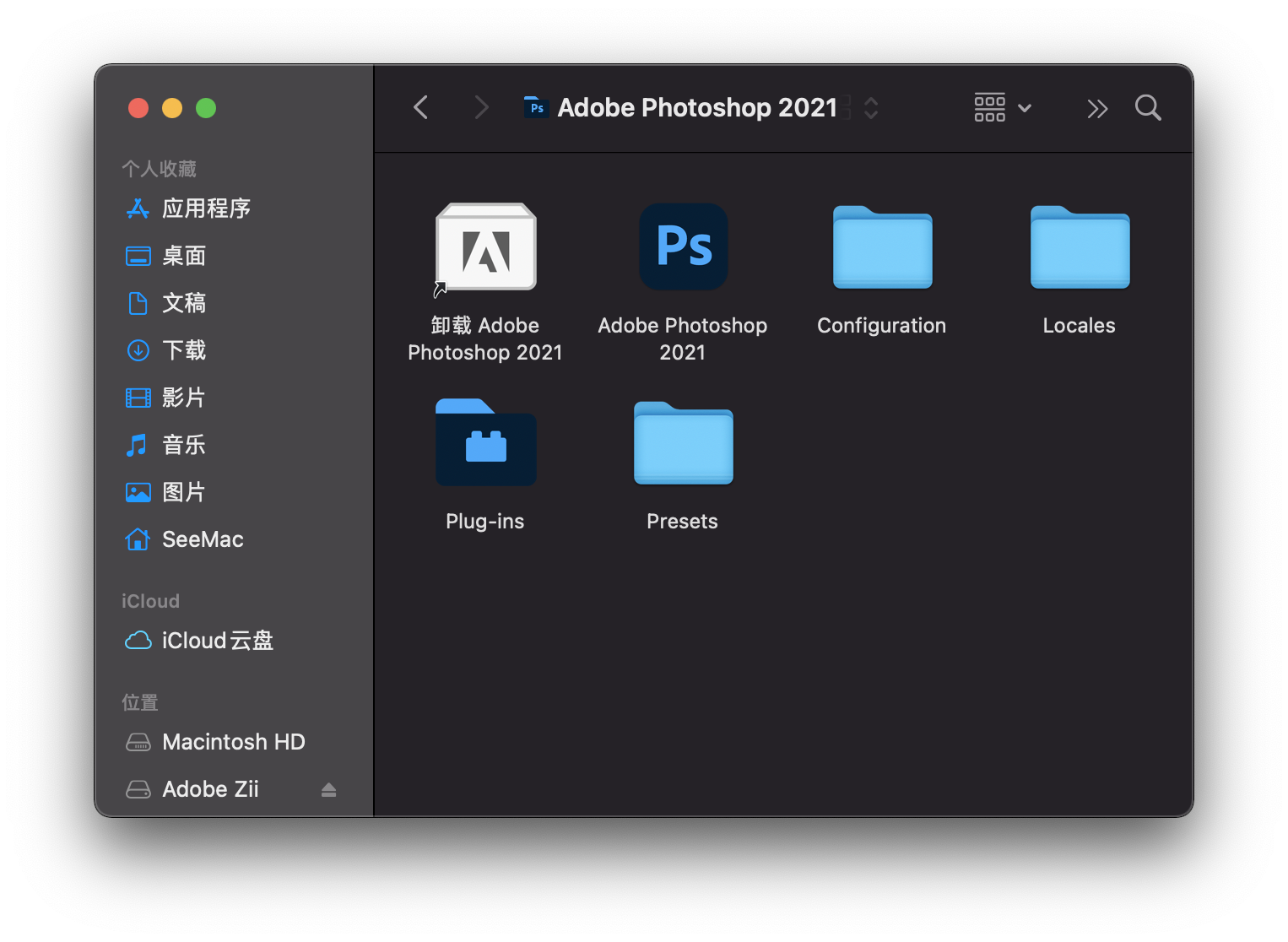Expand the hidden toolbar items chevron
This screenshot has height=942, width=1288.
(1096, 108)
